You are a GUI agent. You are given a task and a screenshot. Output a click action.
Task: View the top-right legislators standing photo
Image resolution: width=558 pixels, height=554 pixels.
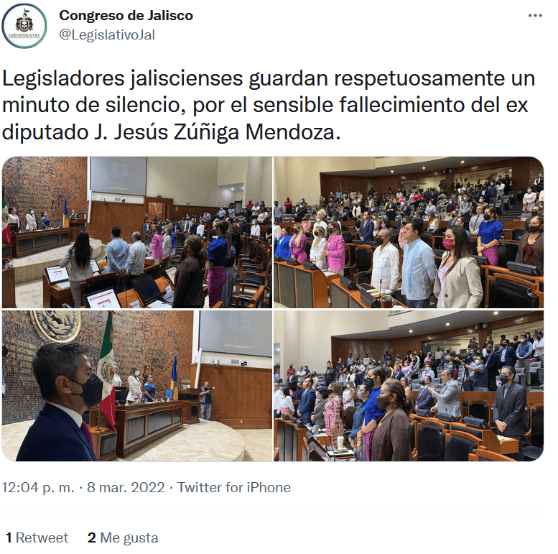[409, 232]
